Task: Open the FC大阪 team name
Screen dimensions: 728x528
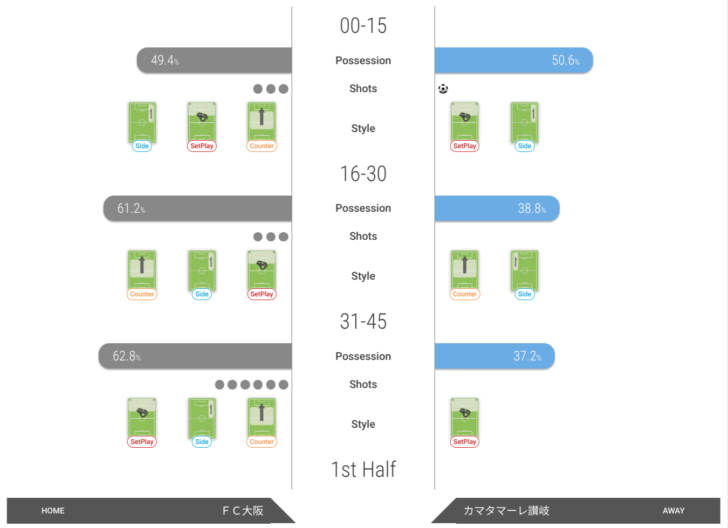Action: pyautogui.click(x=242, y=511)
